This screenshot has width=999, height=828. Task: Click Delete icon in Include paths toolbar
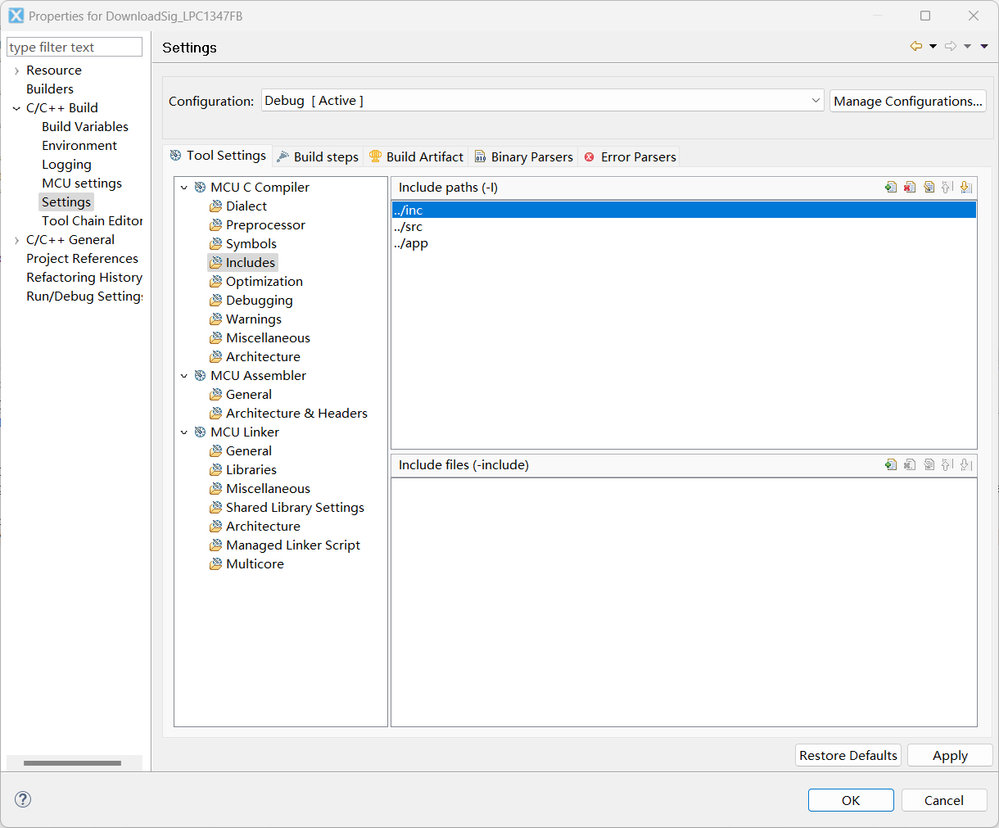[x=910, y=187]
